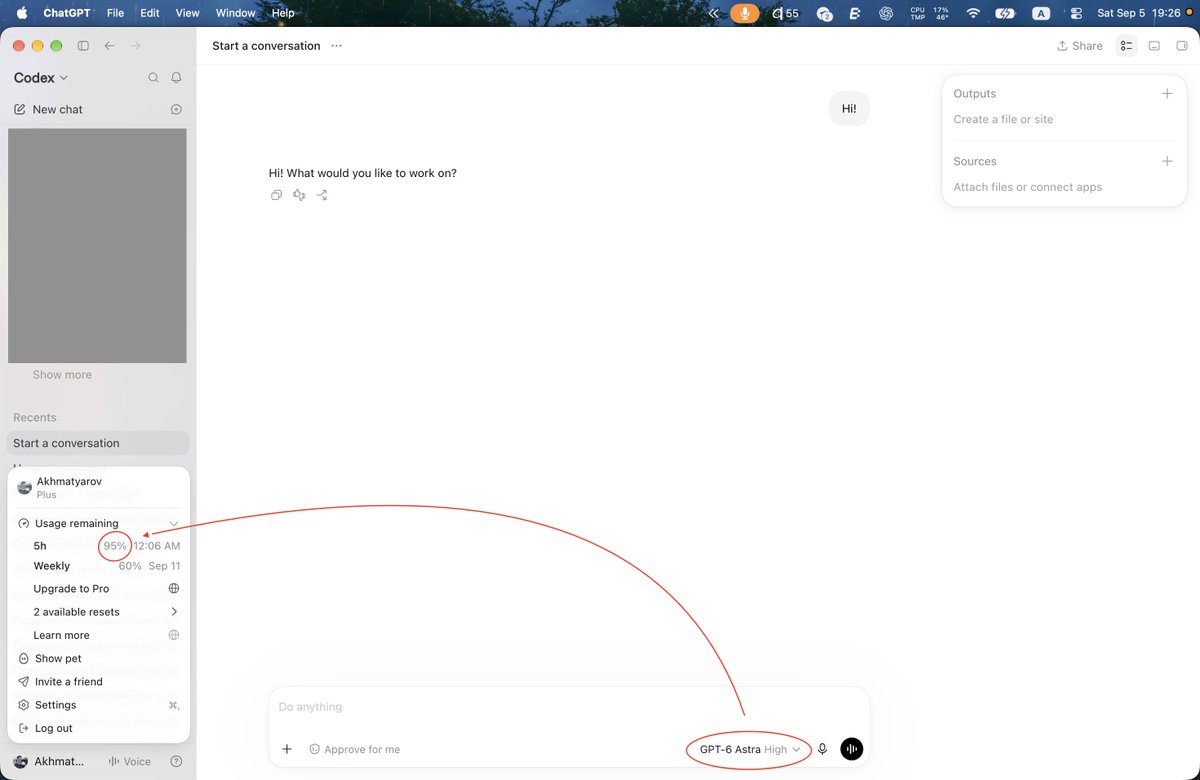1200x780 pixels.
Task: Open the File menu
Action: 115,13
